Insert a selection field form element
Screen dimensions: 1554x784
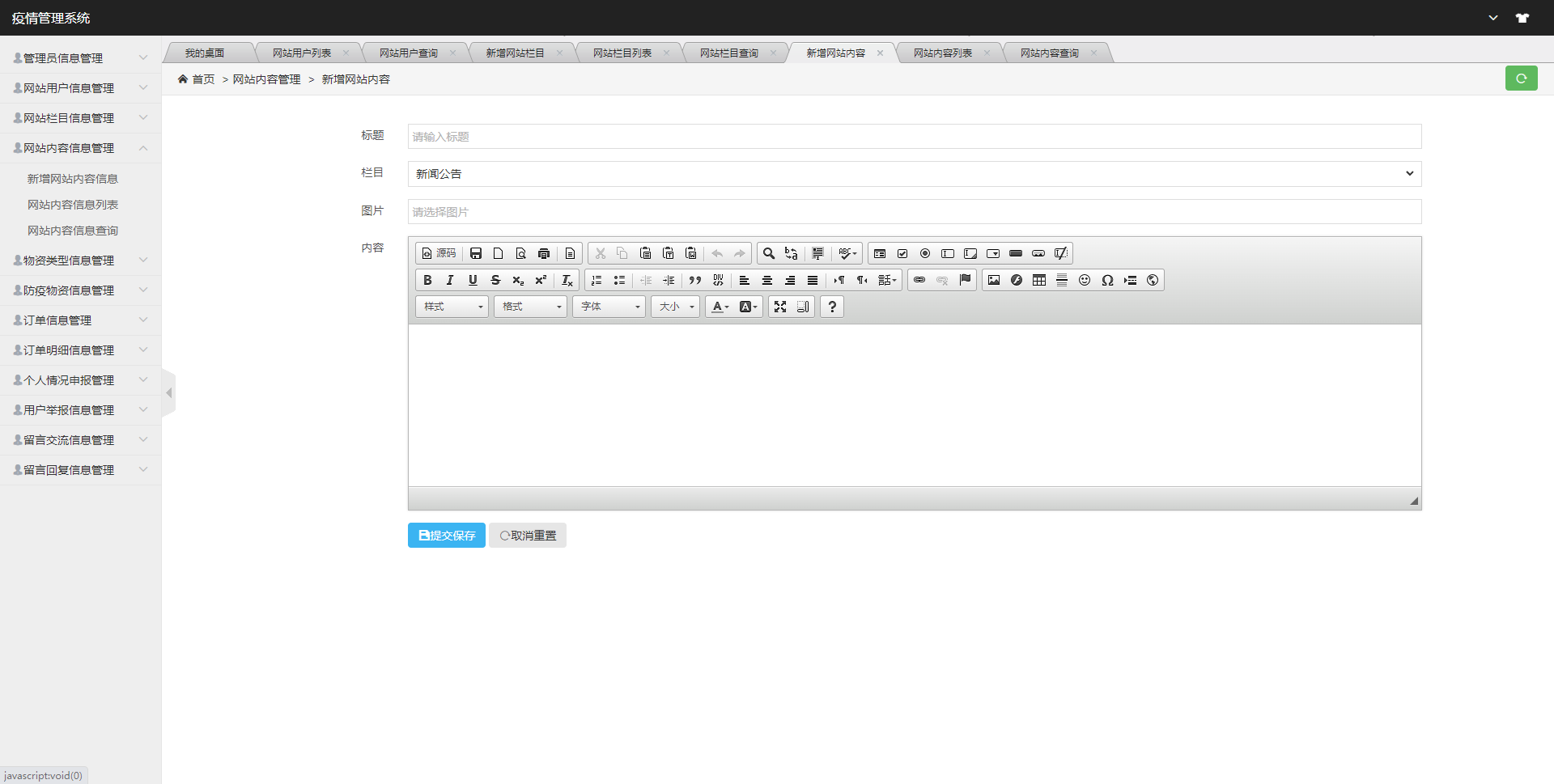point(993,253)
